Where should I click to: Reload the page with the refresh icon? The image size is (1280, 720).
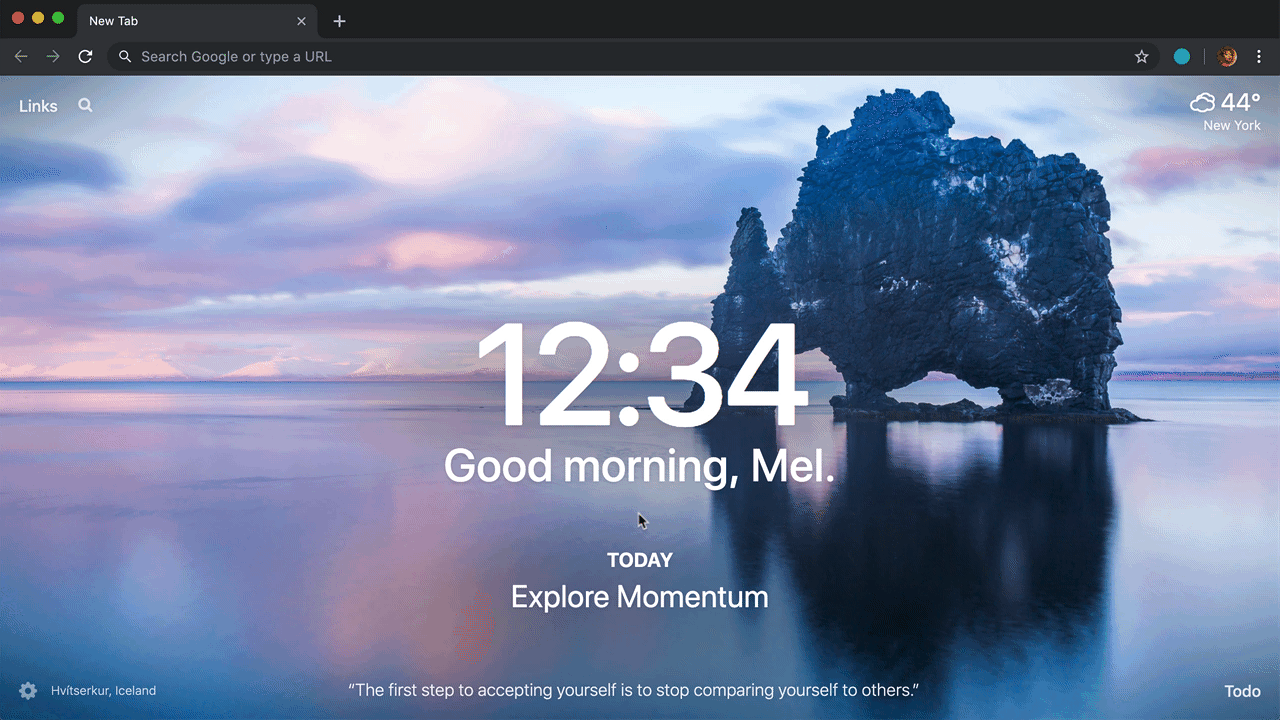click(85, 56)
